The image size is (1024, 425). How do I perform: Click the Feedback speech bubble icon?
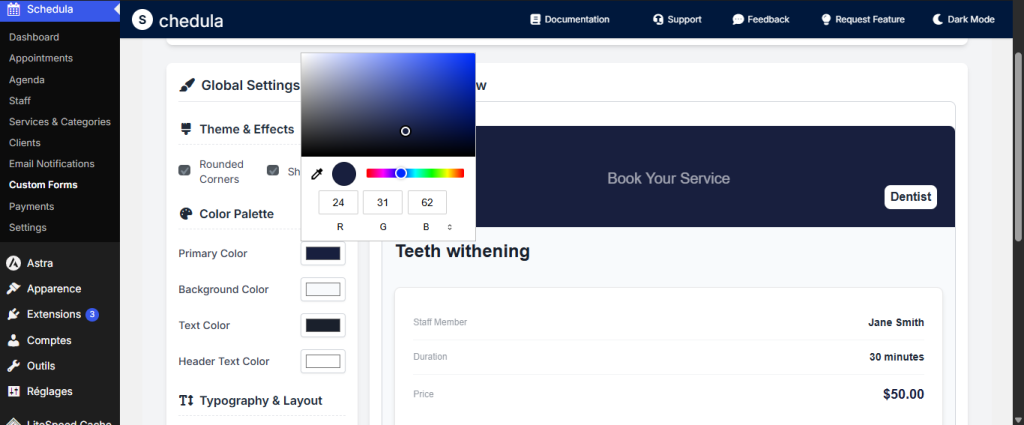pyautogui.click(x=738, y=19)
